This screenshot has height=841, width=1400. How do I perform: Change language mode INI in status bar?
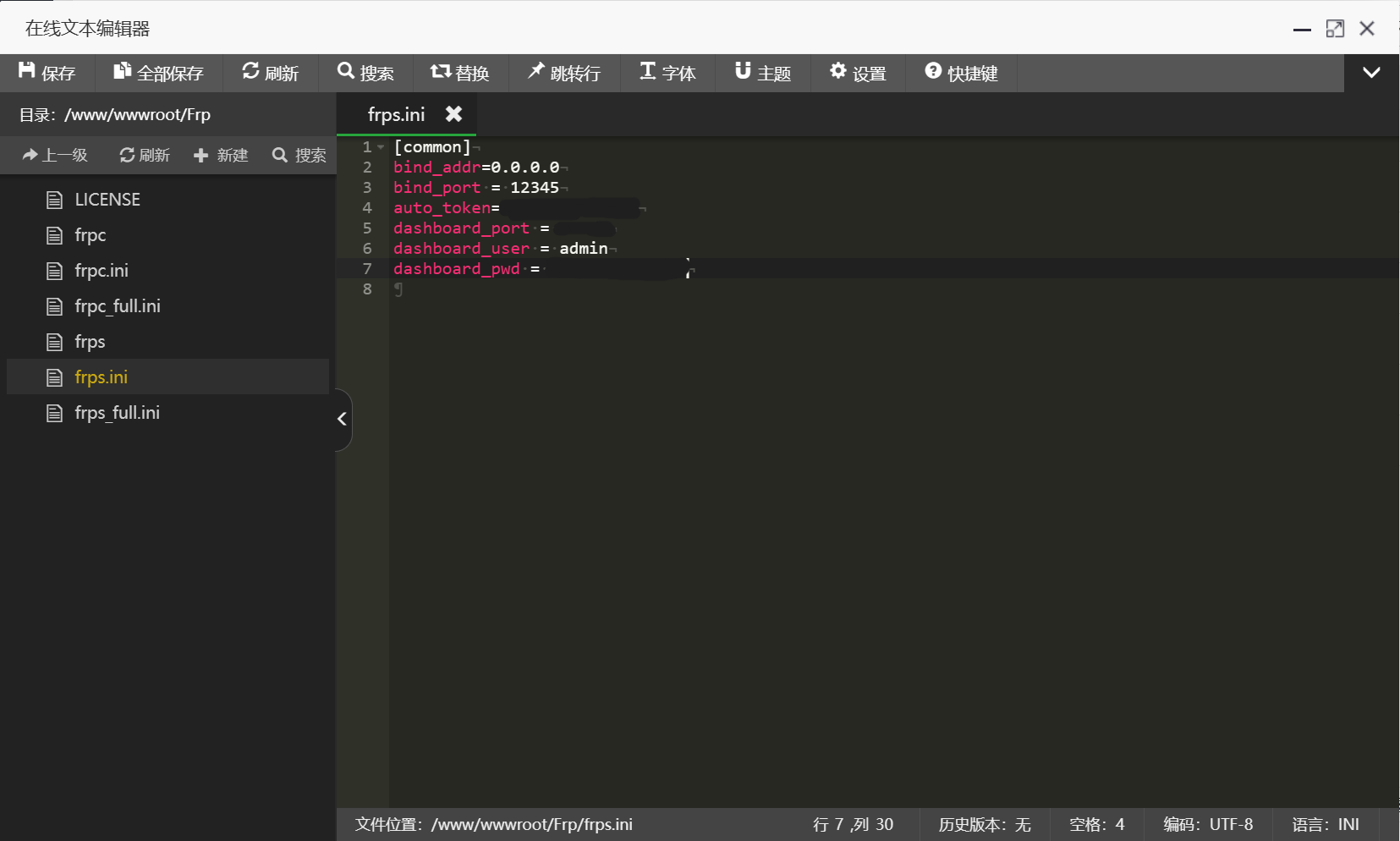click(x=1325, y=824)
